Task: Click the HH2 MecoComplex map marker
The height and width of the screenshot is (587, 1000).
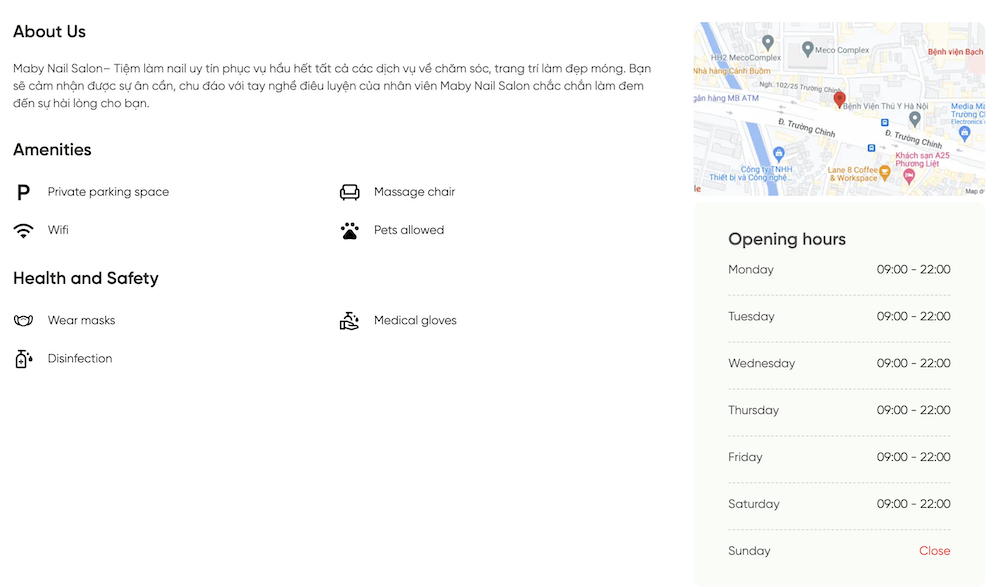Action: [768, 43]
